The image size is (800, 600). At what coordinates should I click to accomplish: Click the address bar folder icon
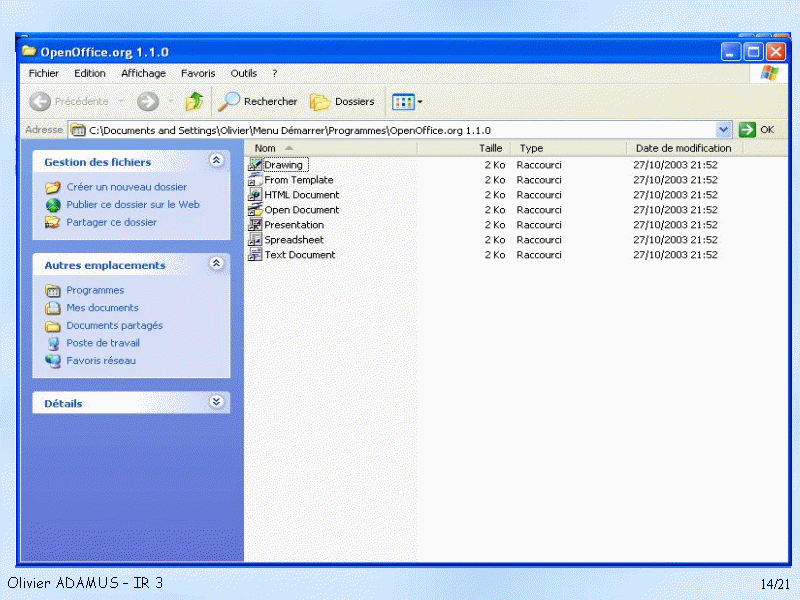[x=78, y=130]
